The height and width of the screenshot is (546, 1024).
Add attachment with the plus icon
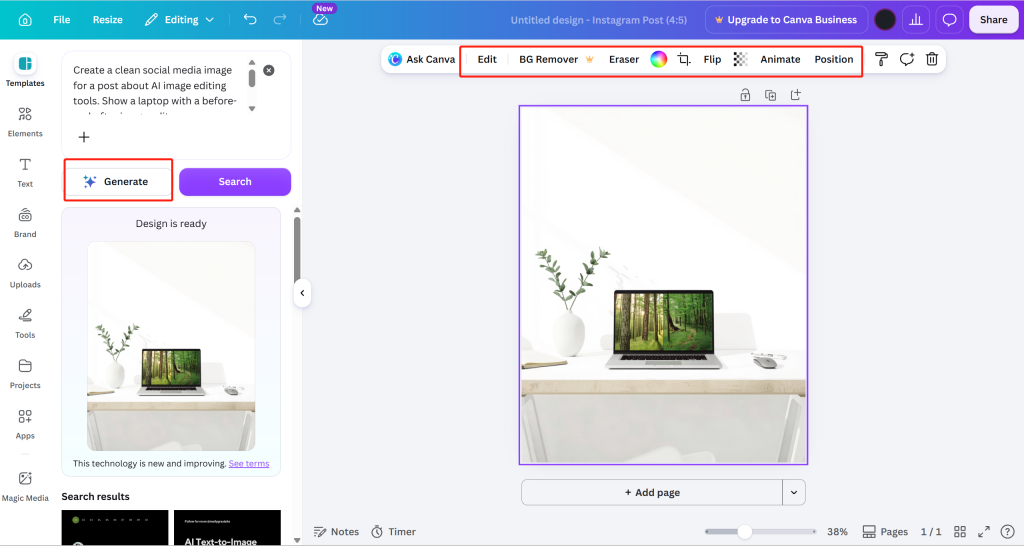[x=84, y=137]
